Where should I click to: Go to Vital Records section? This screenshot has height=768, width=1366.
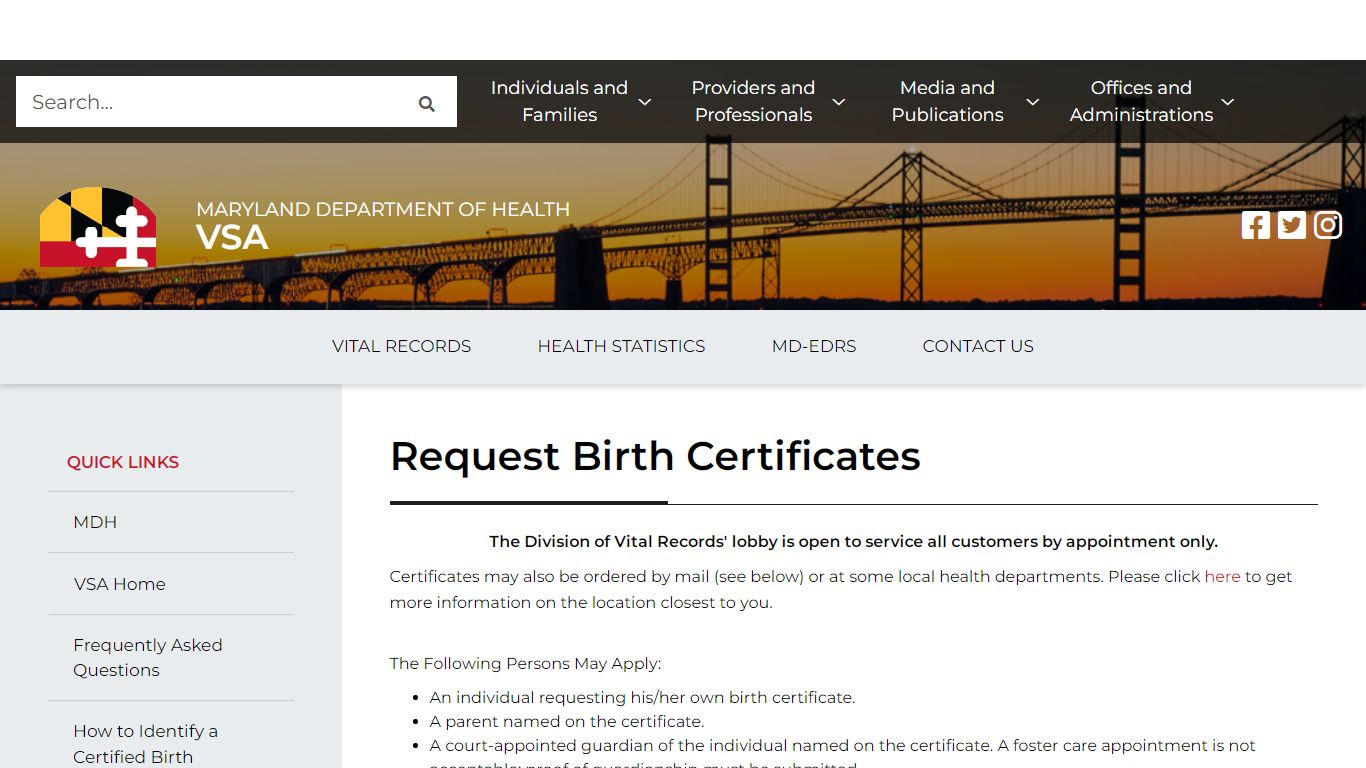coord(401,346)
